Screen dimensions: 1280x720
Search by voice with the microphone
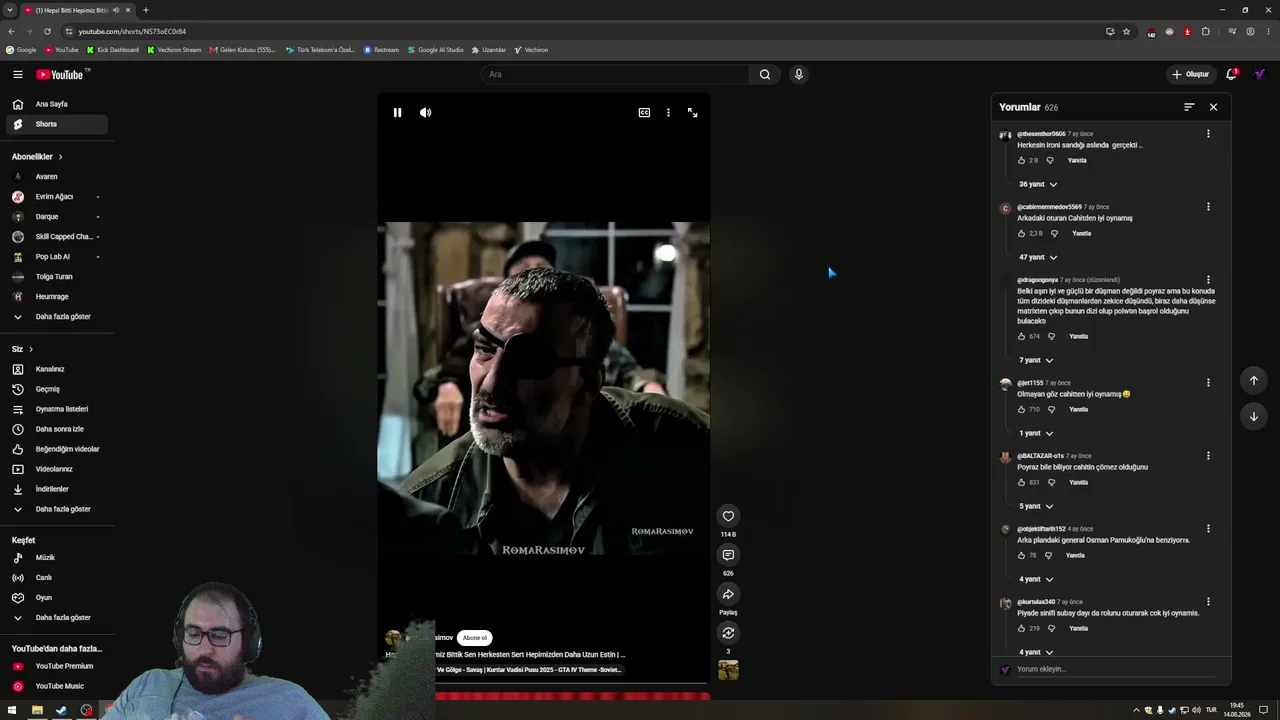tap(798, 74)
